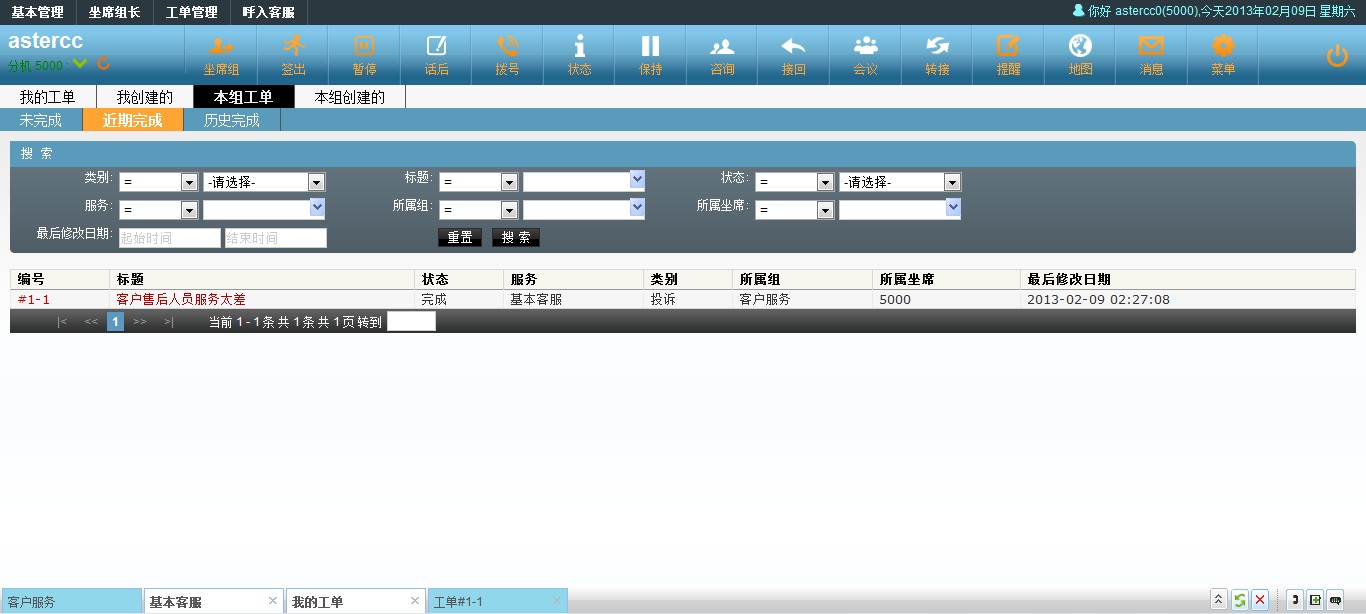Click the orange power logout icon

click(x=1337, y=56)
